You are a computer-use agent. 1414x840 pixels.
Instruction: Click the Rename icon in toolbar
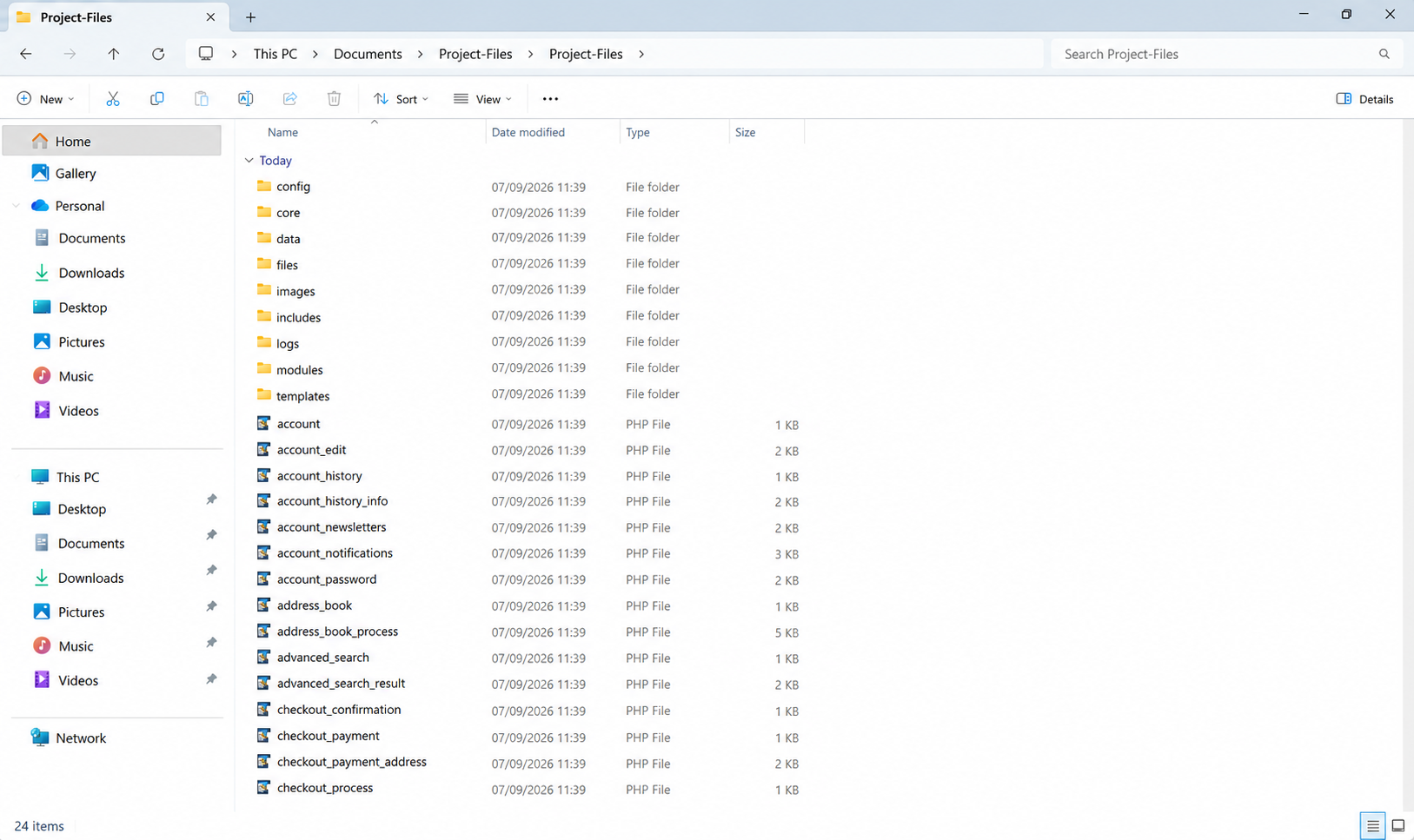(x=246, y=99)
